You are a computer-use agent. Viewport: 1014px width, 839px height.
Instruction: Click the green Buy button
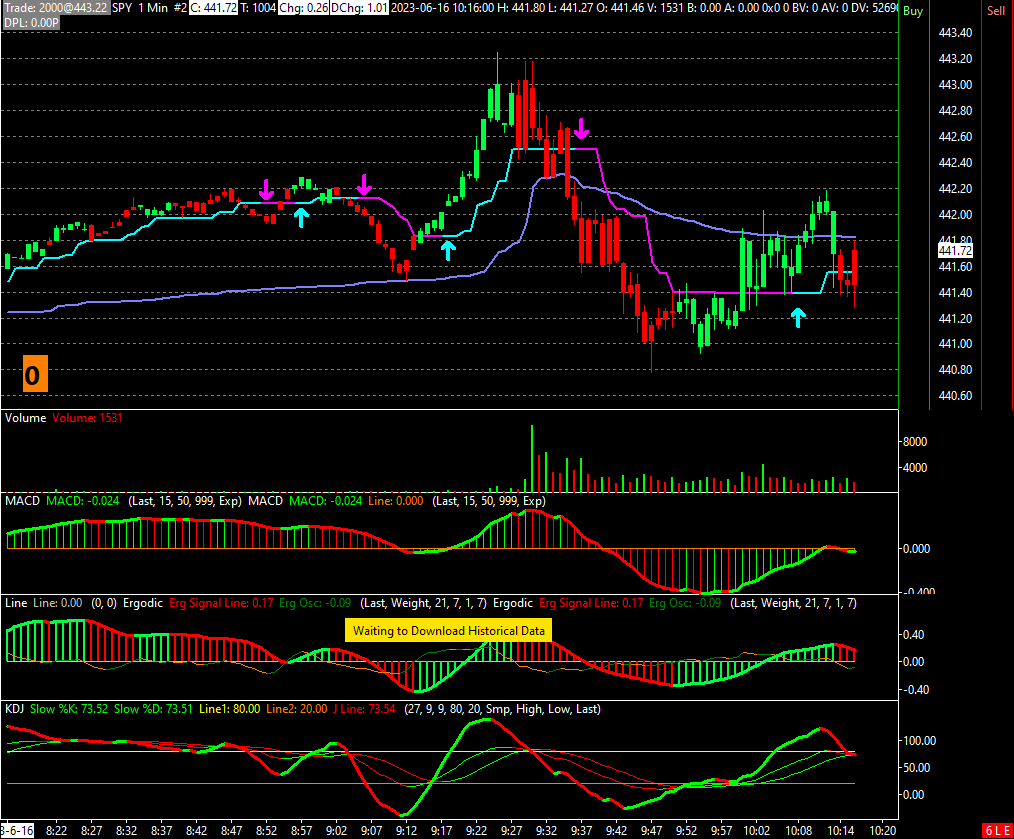pos(912,11)
